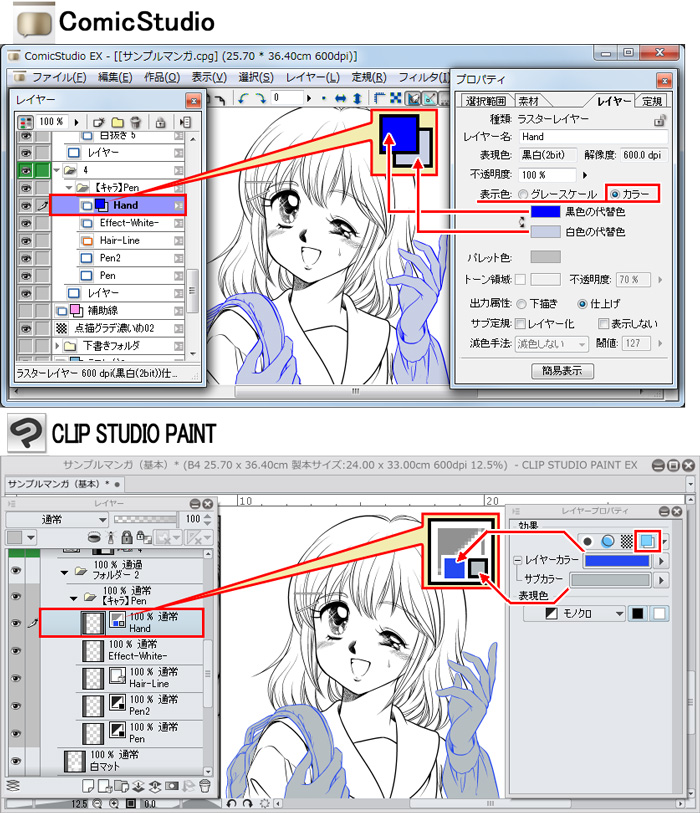Collapse folder 4 in ComicStudio layer list
This screenshot has width=700, height=813.
click(57, 170)
